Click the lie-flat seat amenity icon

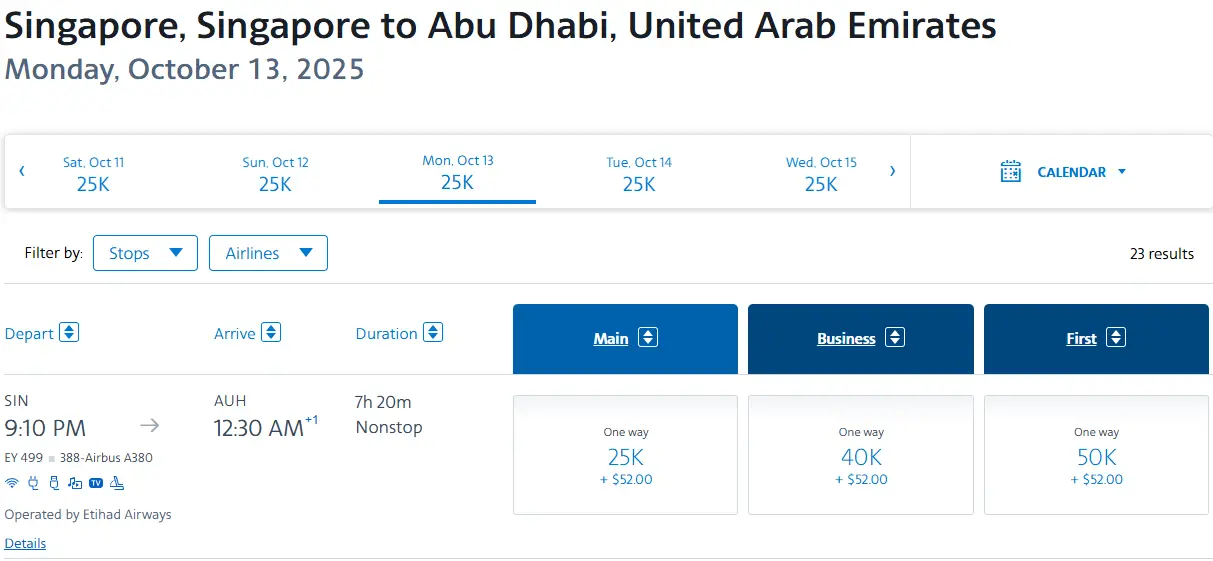[x=117, y=483]
